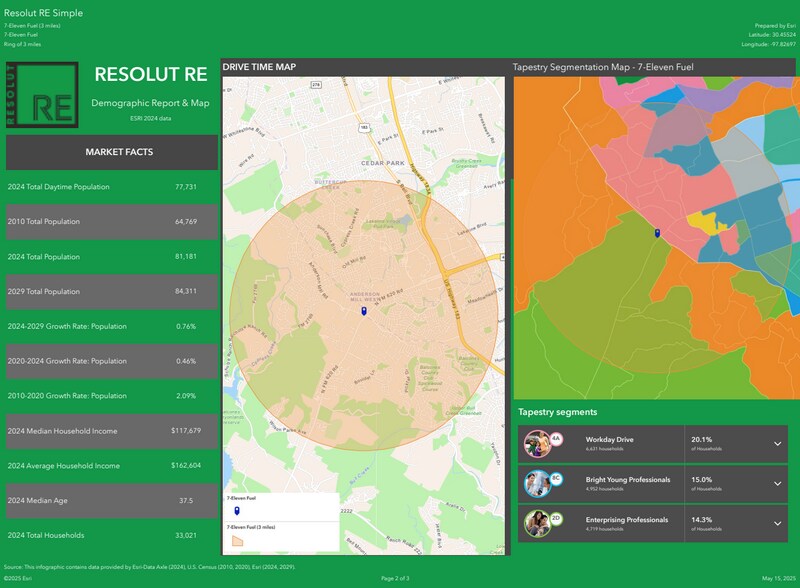Click the Workday Drive segment photo
The width and height of the screenshot is (800, 588).
pos(536,443)
